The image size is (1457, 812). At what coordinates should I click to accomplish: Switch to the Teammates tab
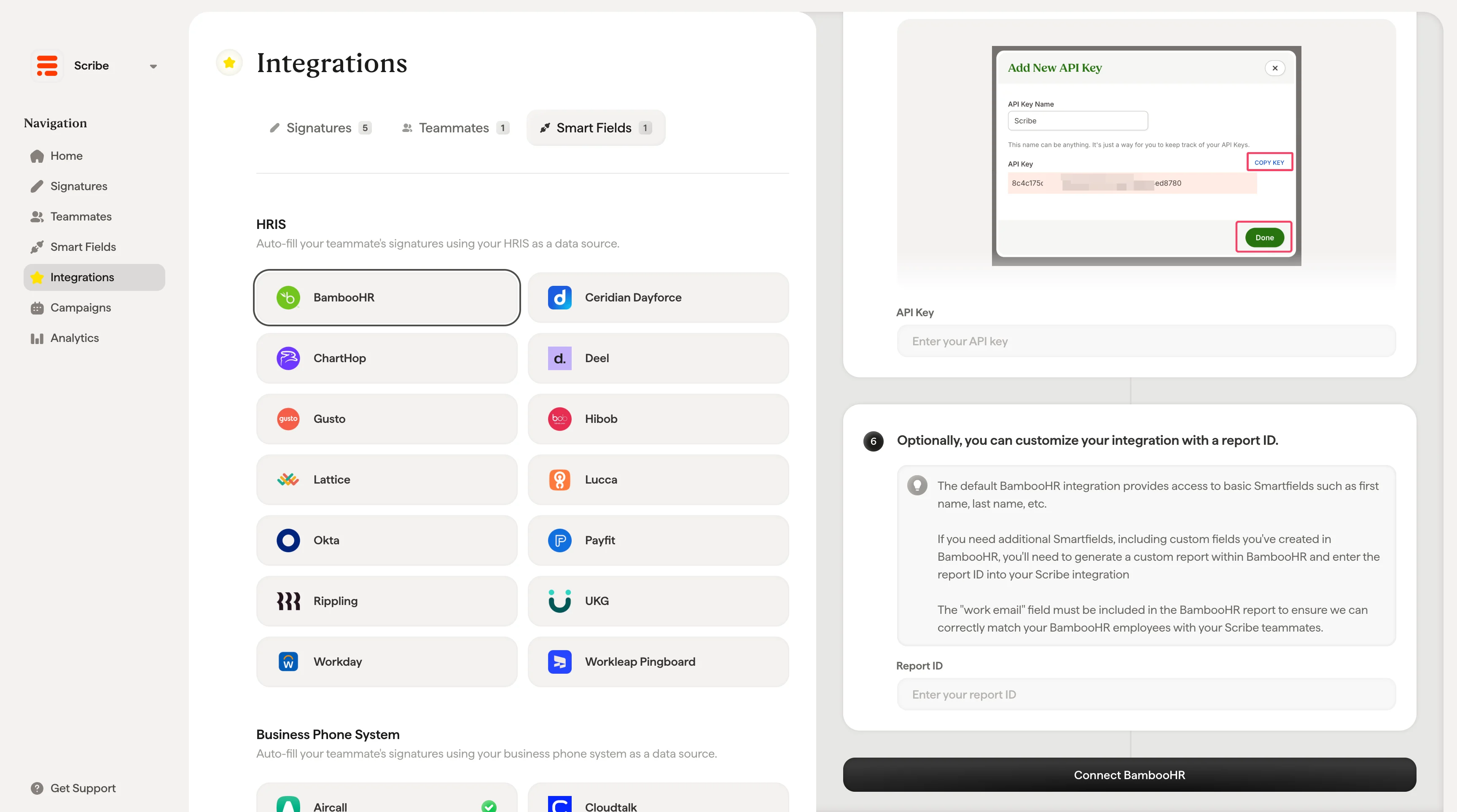[x=455, y=128]
